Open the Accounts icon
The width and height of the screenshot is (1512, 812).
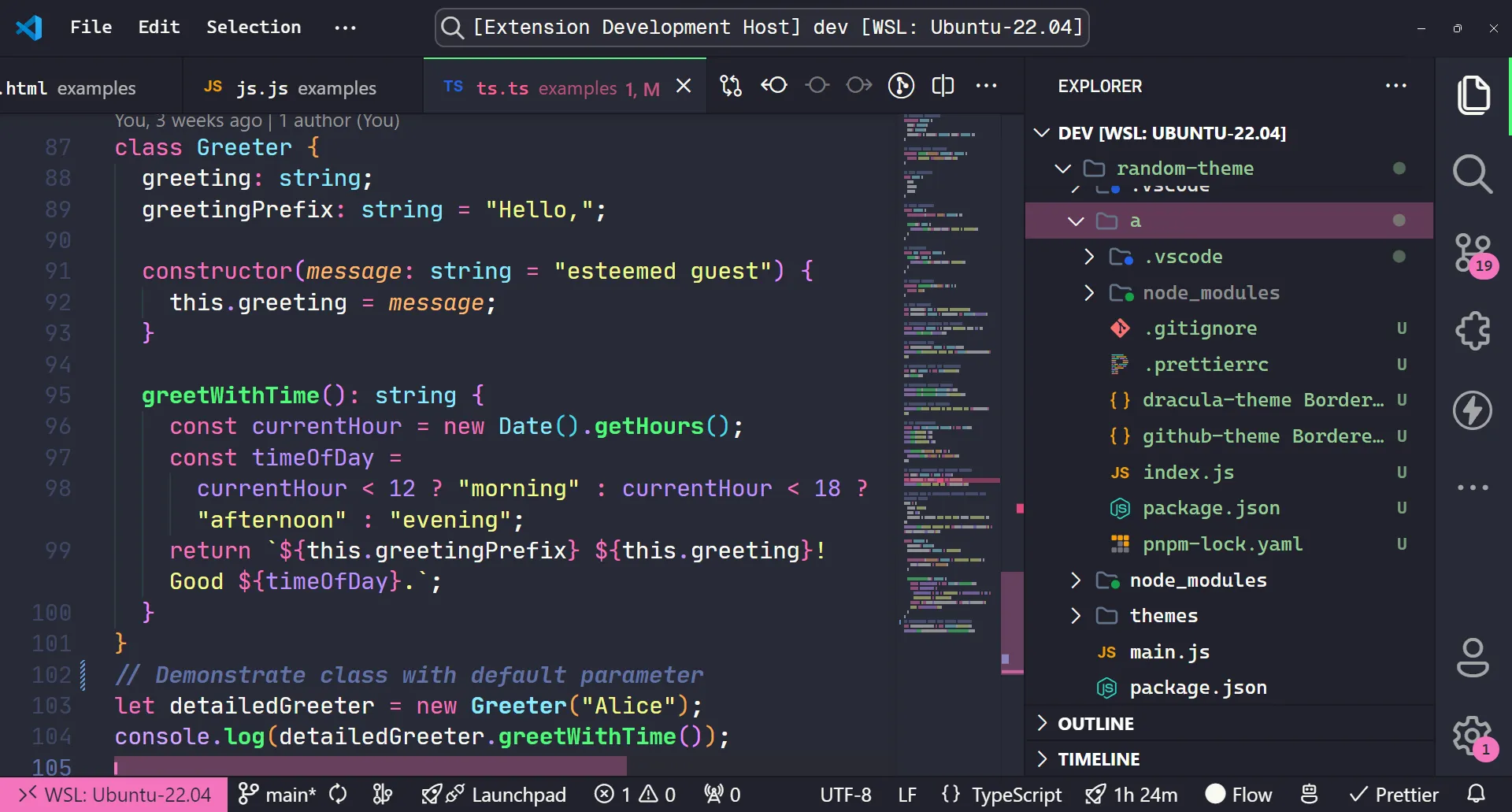(x=1473, y=658)
